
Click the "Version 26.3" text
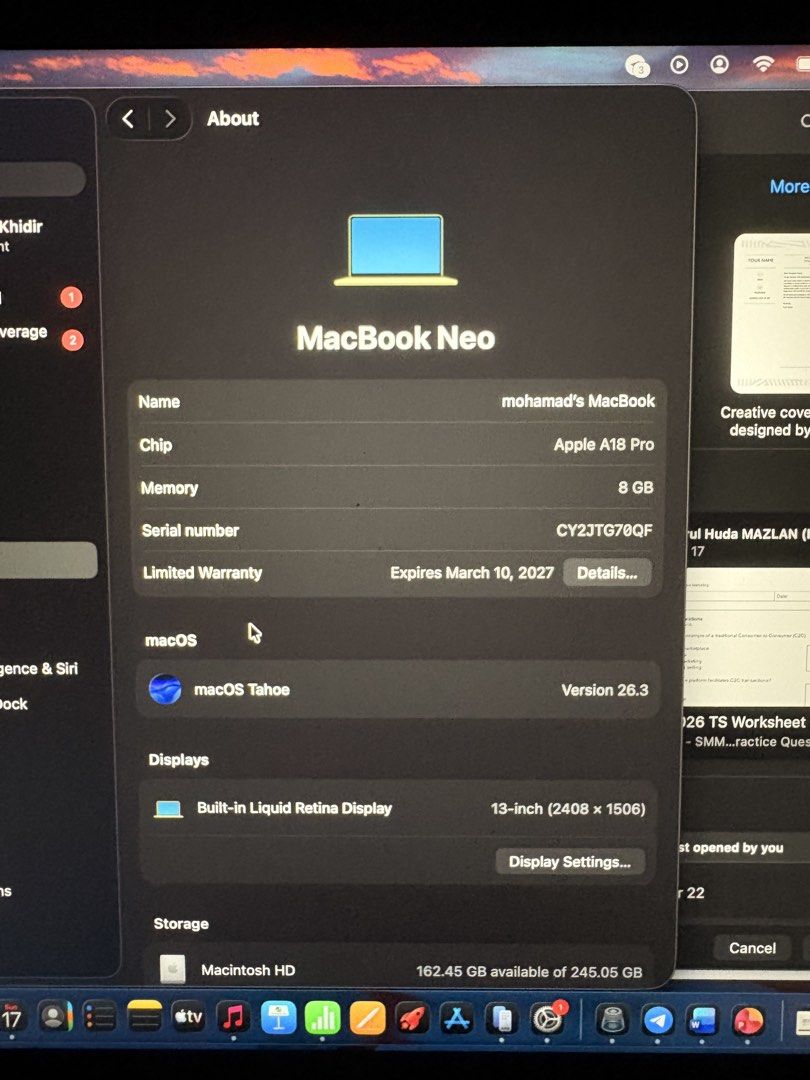pos(605,690)
